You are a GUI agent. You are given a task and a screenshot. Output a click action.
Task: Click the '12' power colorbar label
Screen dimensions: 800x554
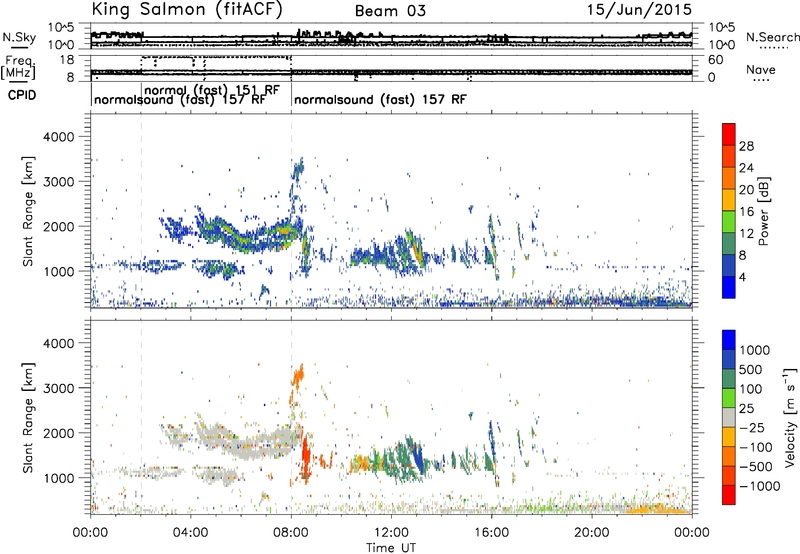[746, 234]
